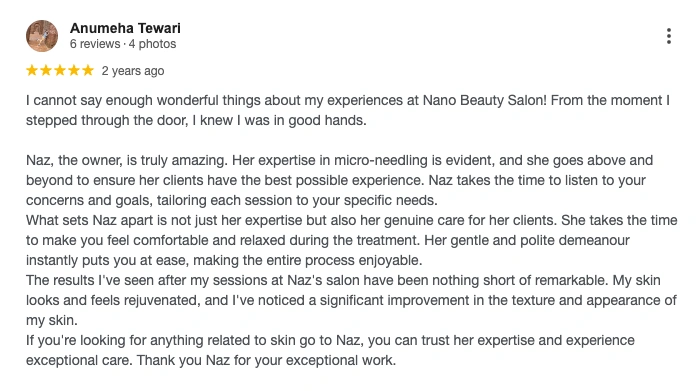The width and height of the screenshot is (700, 391).
Task: Open the Anumeha Tewari reviewer name link
Action: pos(125,28)
